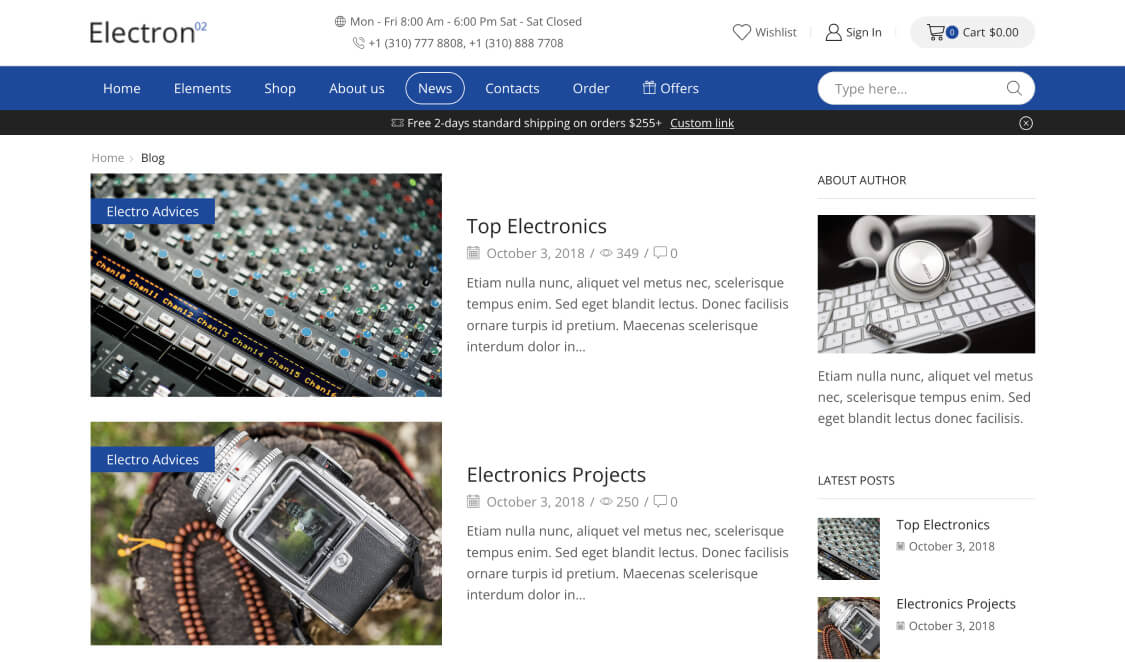Screen dimensions: 1125x662
Task: Click the Home breadcrumb link
Action: point(107,158)
